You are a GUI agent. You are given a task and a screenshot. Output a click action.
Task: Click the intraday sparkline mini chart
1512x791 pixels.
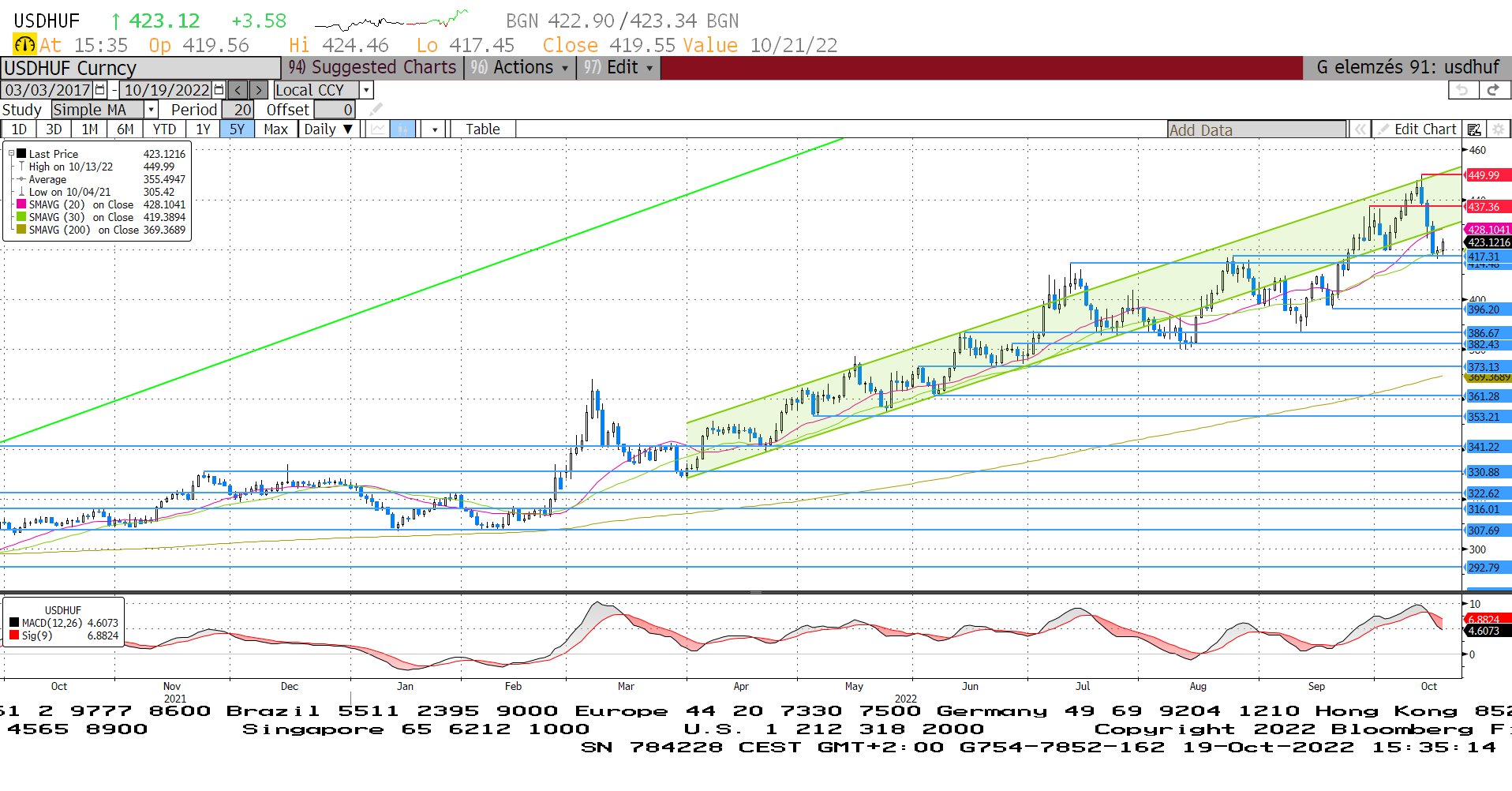[392, 20]
